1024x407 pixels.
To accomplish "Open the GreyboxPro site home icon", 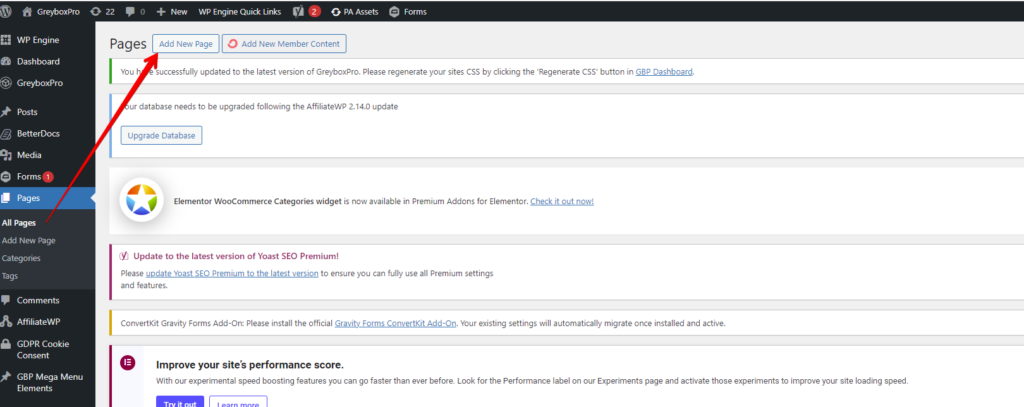I will click(x=27, y=11).
